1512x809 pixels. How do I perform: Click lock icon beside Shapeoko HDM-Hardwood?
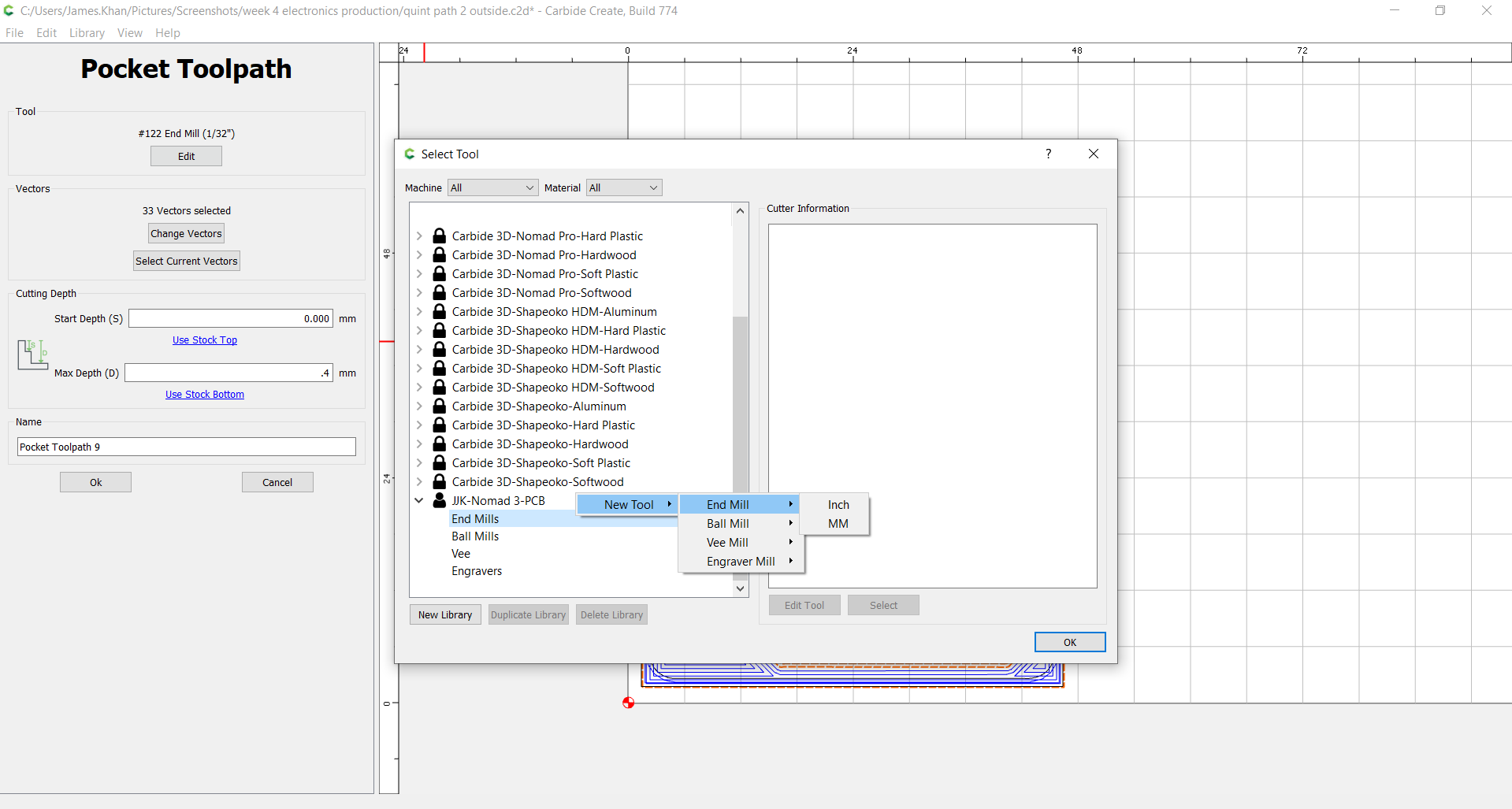point(440,349)
